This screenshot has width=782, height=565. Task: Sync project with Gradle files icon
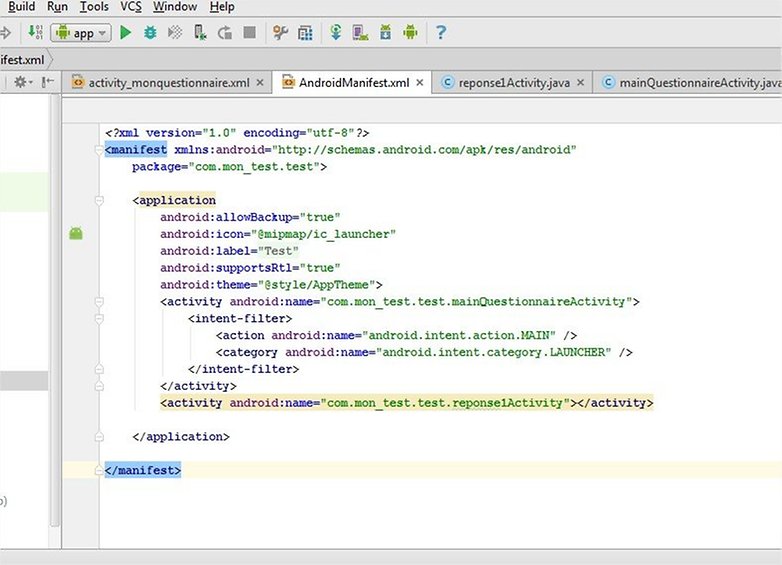pyautogui.click(x=336, y=33)
